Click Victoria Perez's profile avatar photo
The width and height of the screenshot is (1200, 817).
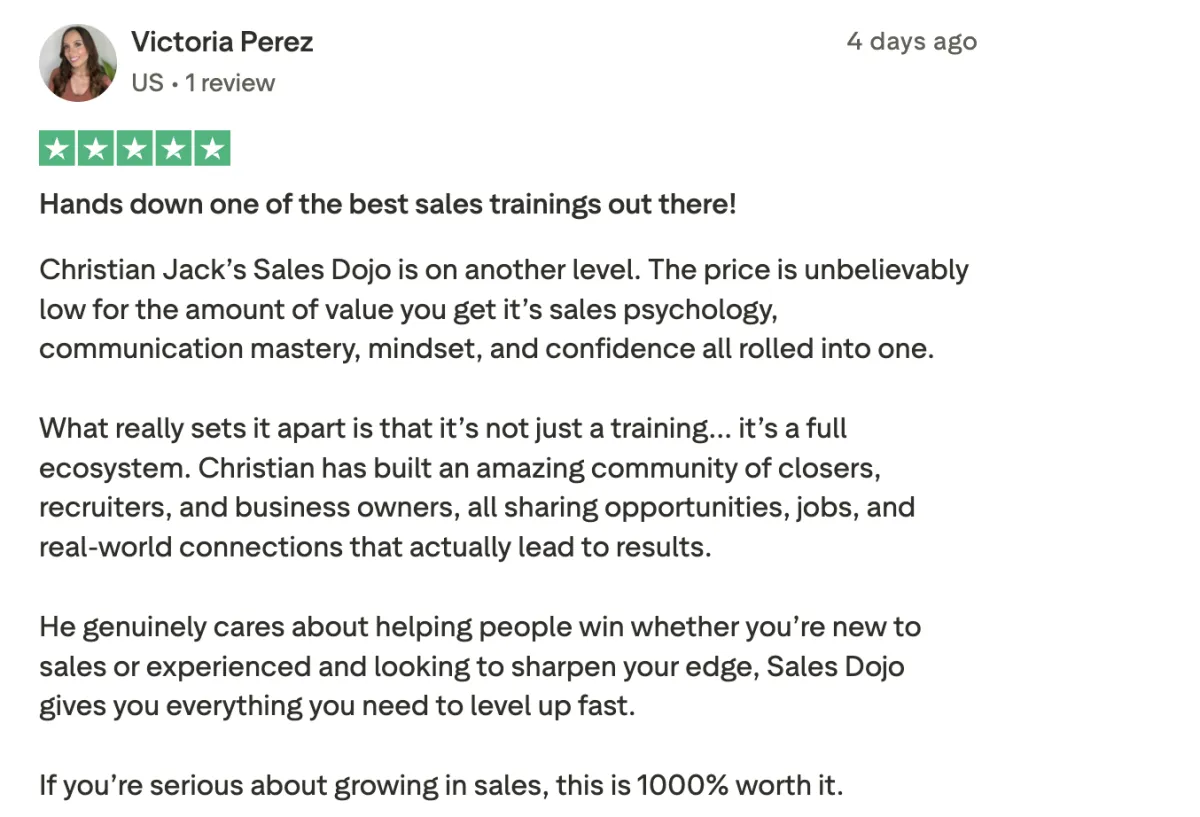pos(78,62)
